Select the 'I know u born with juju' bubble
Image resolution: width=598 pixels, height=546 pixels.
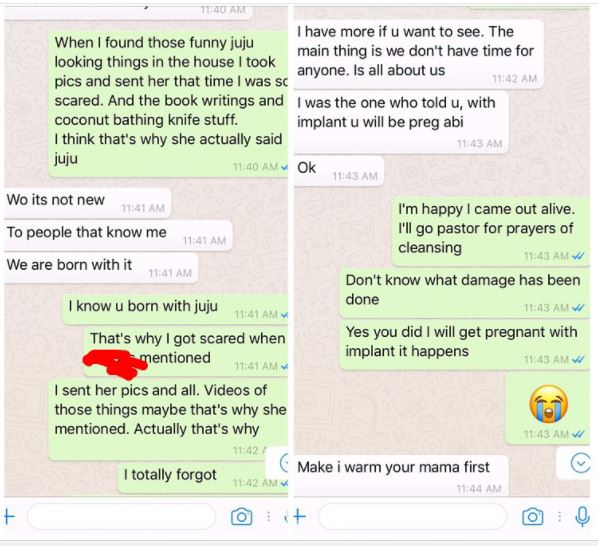tap(175, 309)
